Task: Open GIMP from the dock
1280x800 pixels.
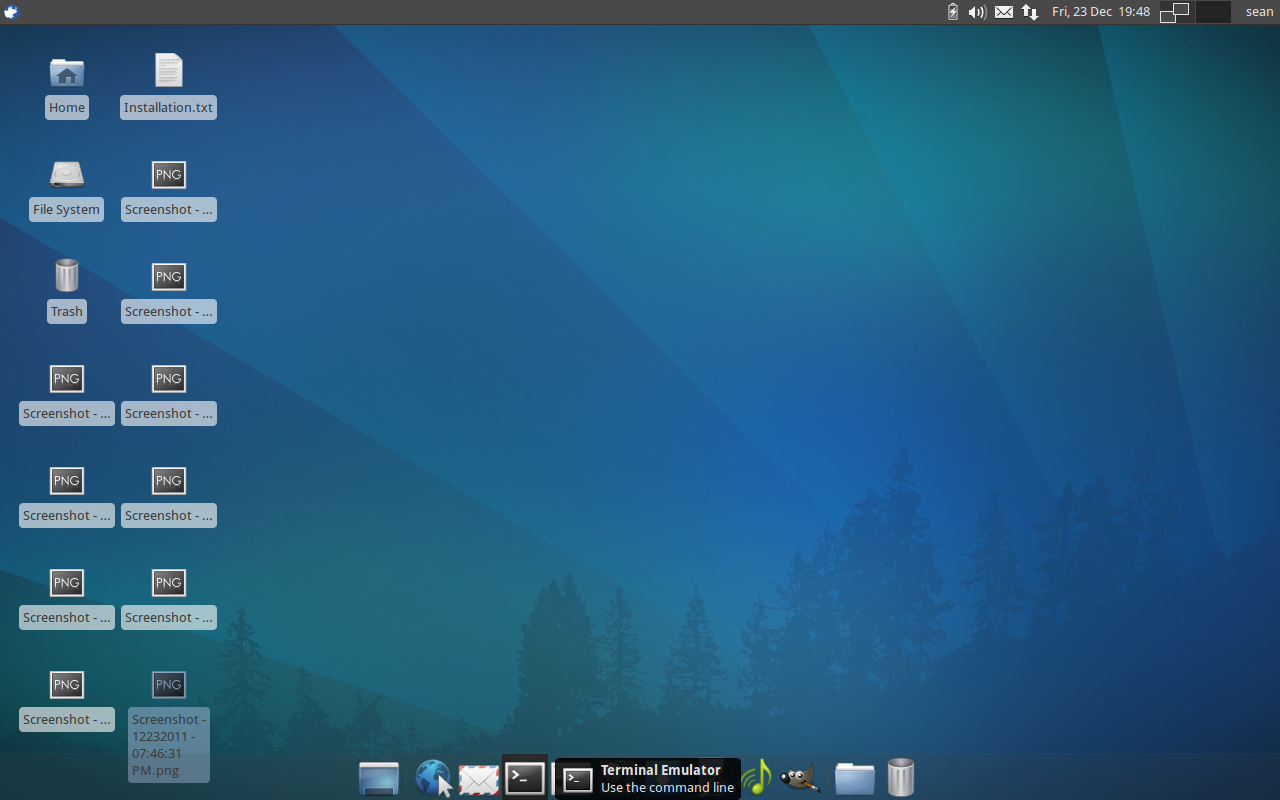Action: coord(799,777)
